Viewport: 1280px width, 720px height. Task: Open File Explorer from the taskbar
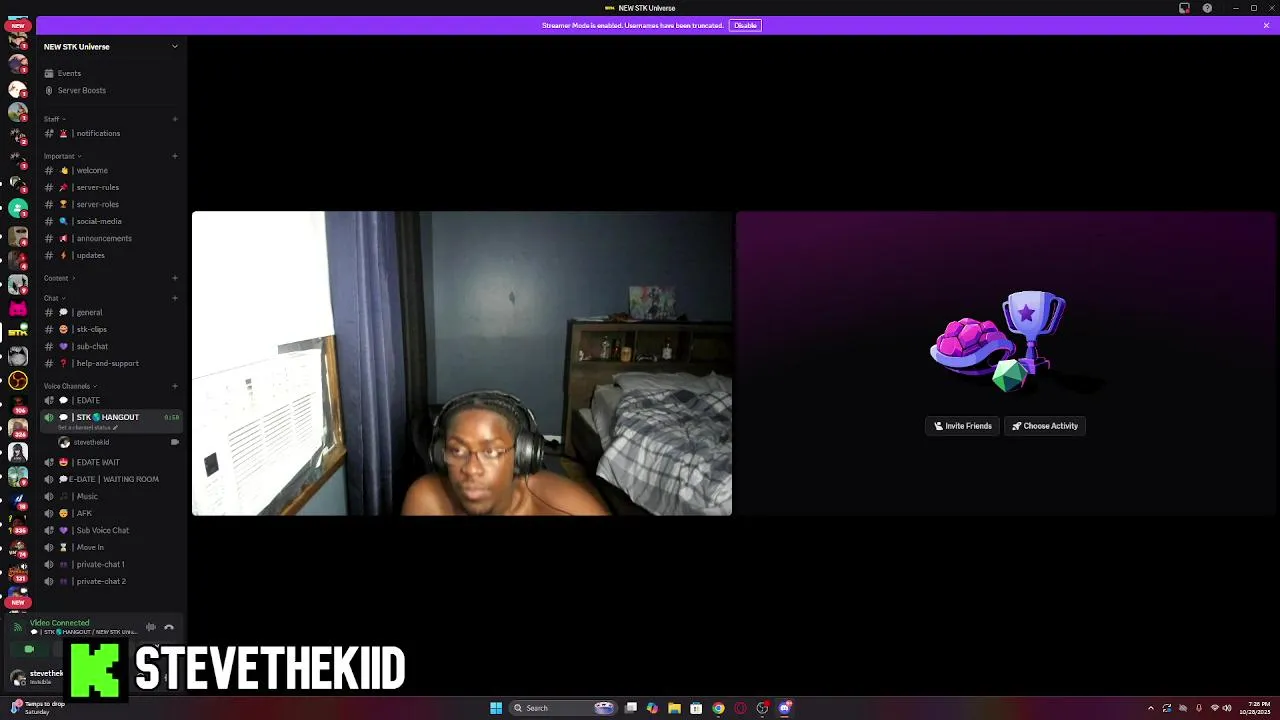point(675,708)
